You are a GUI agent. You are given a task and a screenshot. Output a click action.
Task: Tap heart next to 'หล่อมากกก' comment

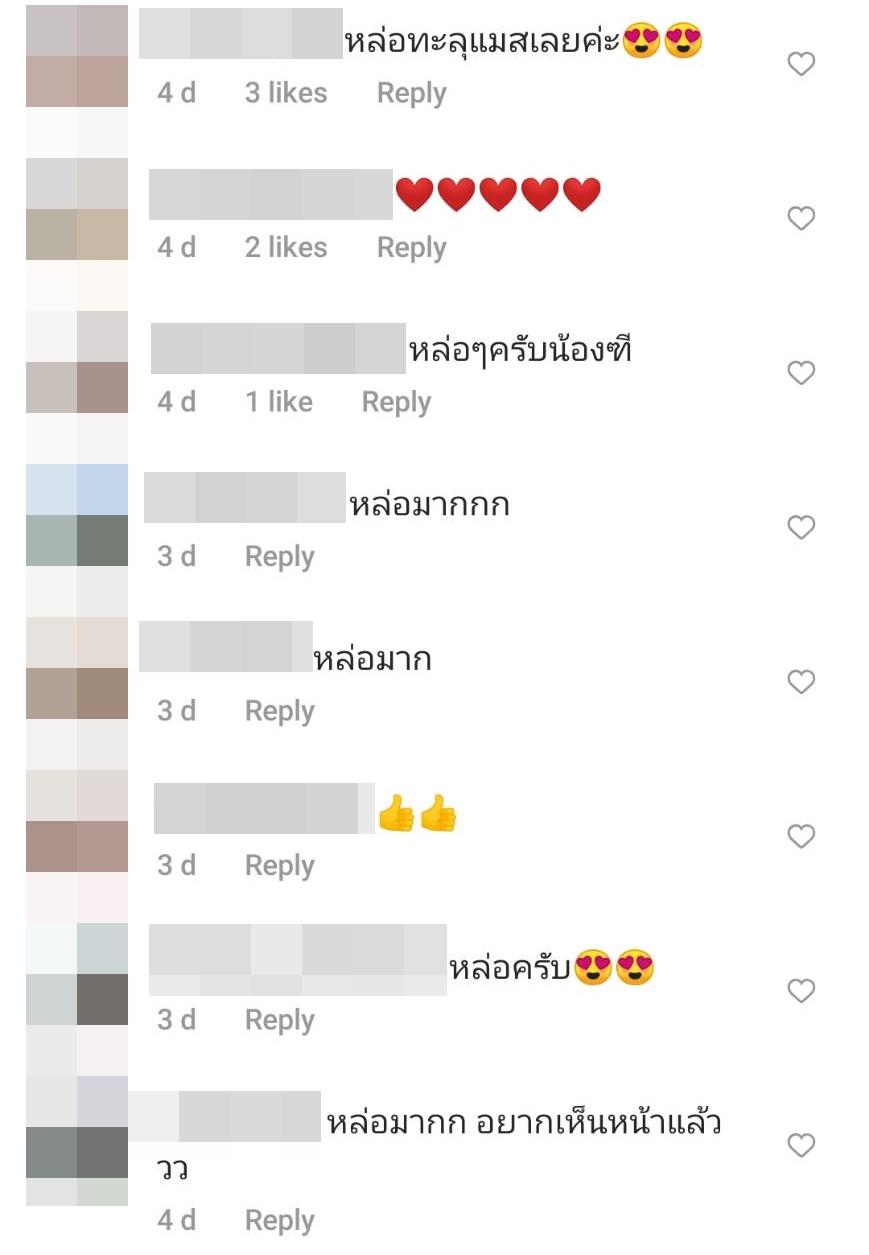pos(801,528)
